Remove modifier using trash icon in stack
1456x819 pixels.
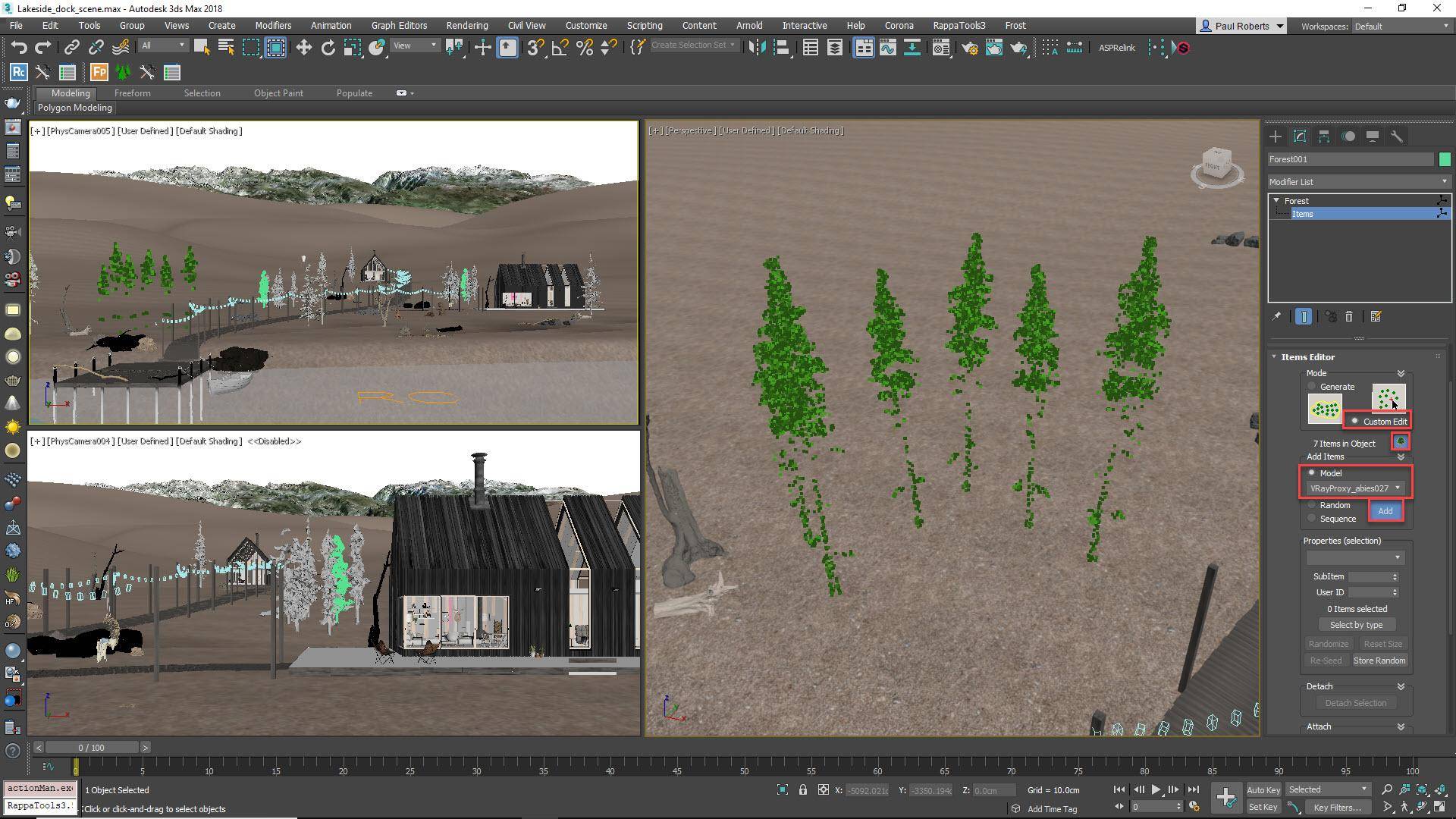tap(1349, 316)
